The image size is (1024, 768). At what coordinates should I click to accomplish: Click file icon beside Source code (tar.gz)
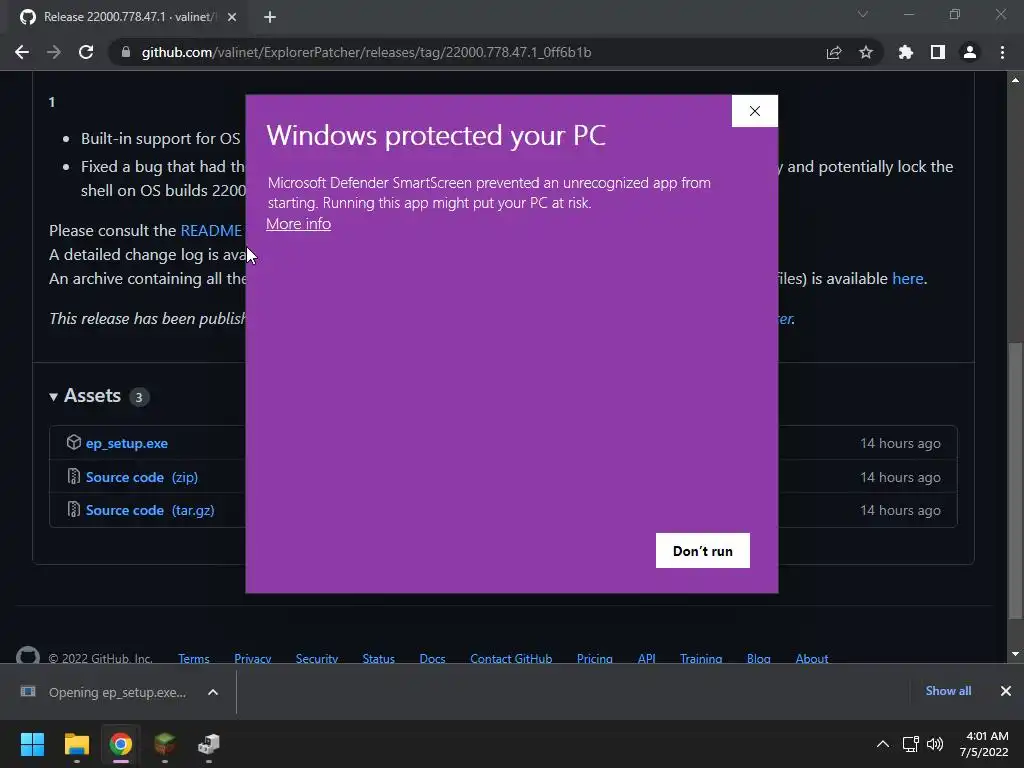pyautogui.click(x=74, y=509)
